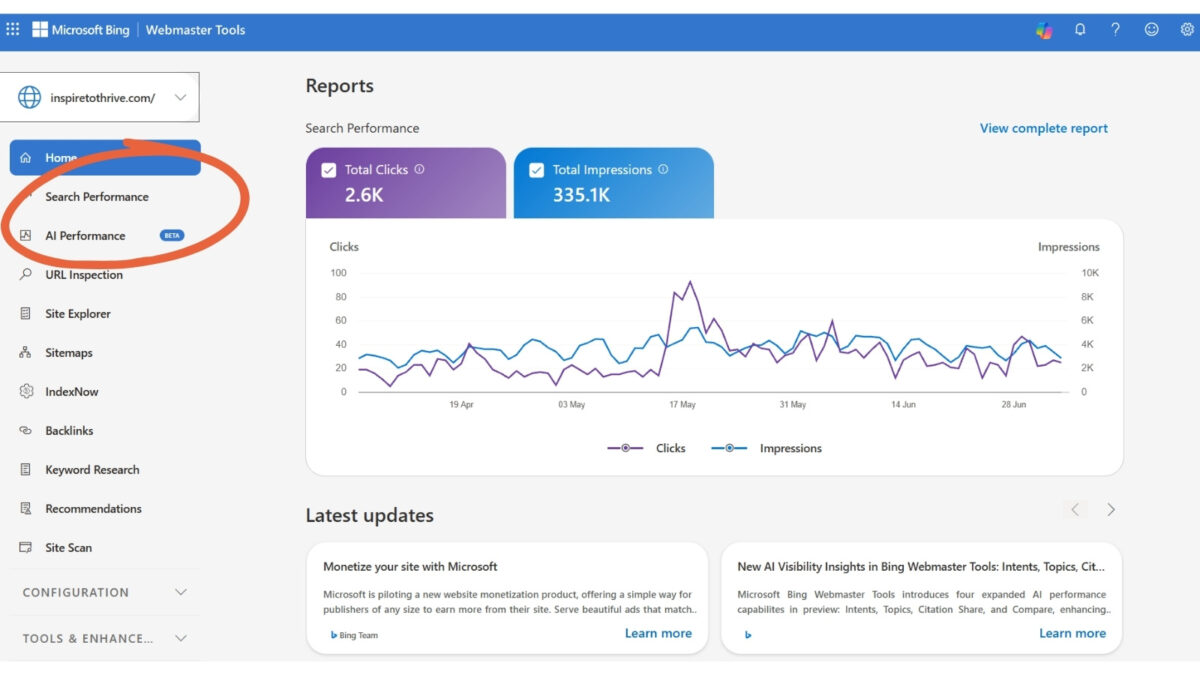Open the settings gear icon
1200x675 pixels.
1187,30
